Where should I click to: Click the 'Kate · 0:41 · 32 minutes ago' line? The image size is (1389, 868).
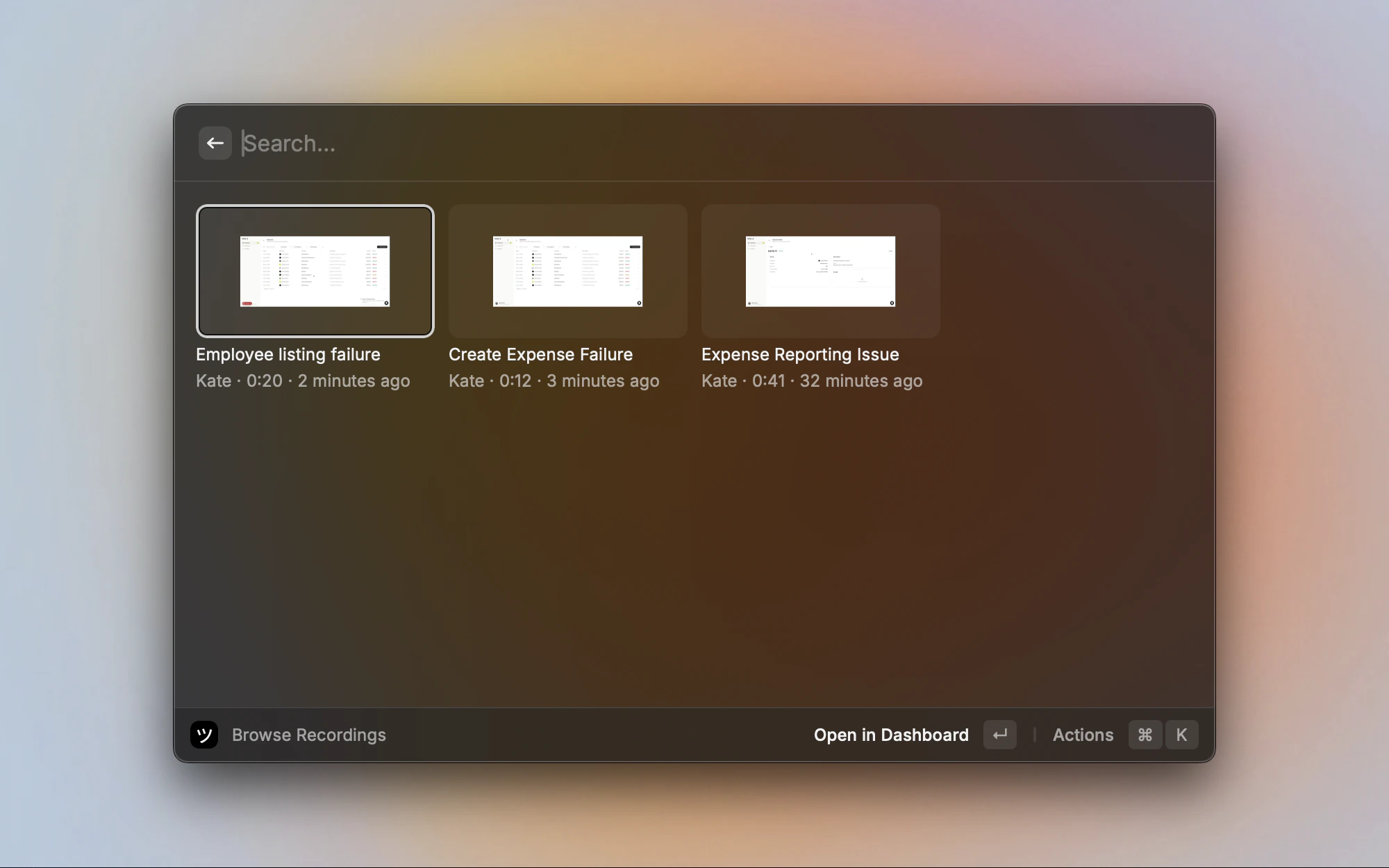tap(812, 381)
